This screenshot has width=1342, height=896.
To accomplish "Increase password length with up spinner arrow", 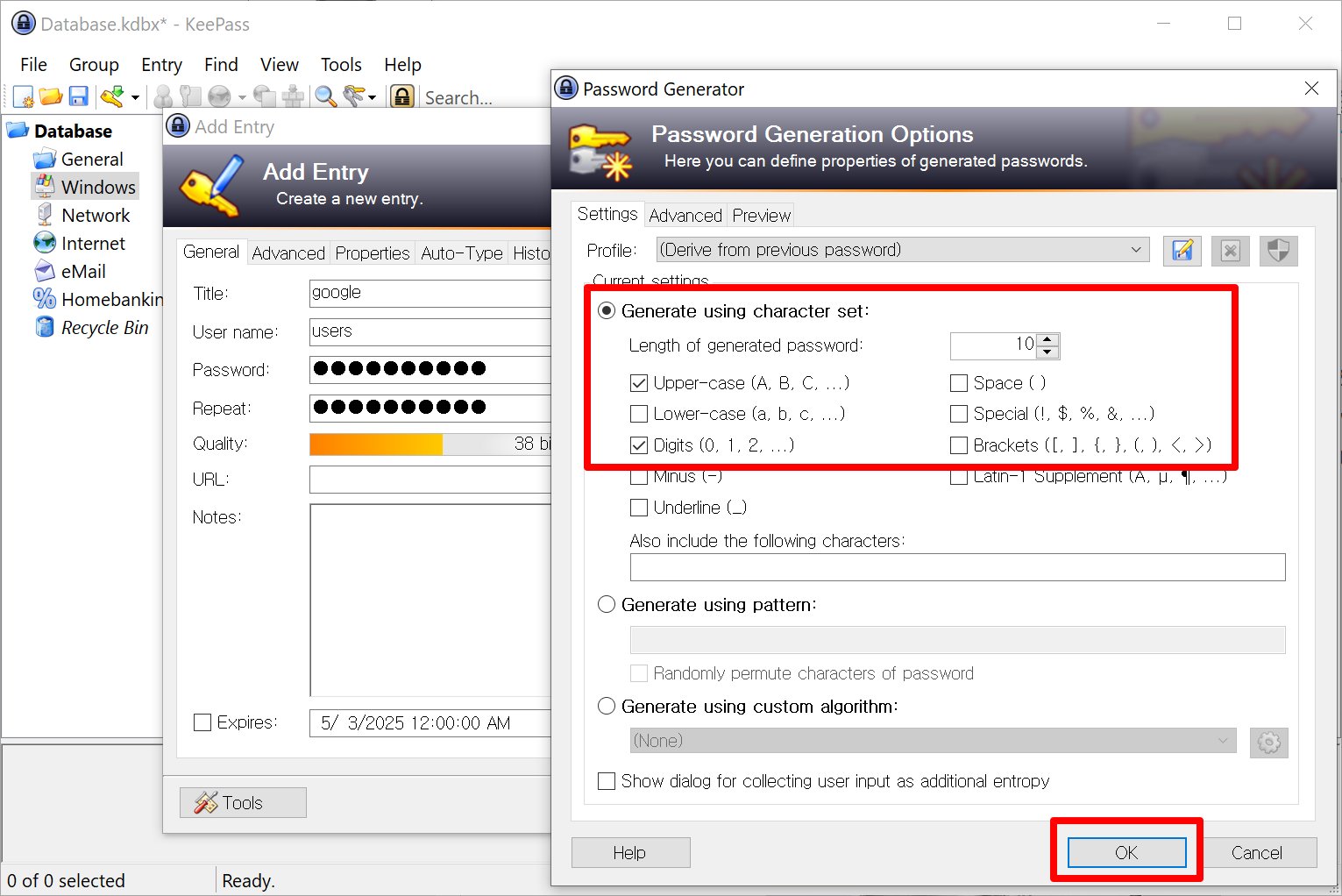I will (1047, 339).
